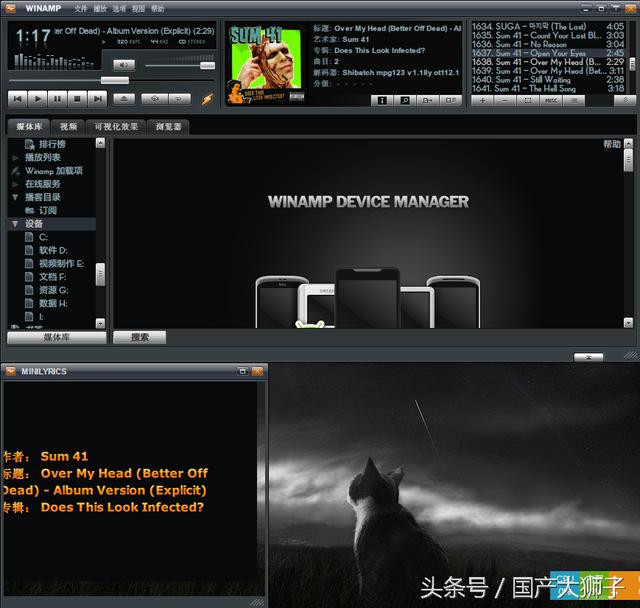Click the playlist remove (−) button
The image size is (640, 608).
[x=505, y=100]
